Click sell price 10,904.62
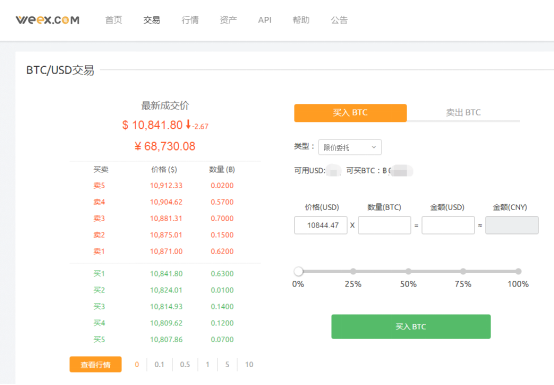The width and height of the screenshot is (554, 385). point(166,202)
